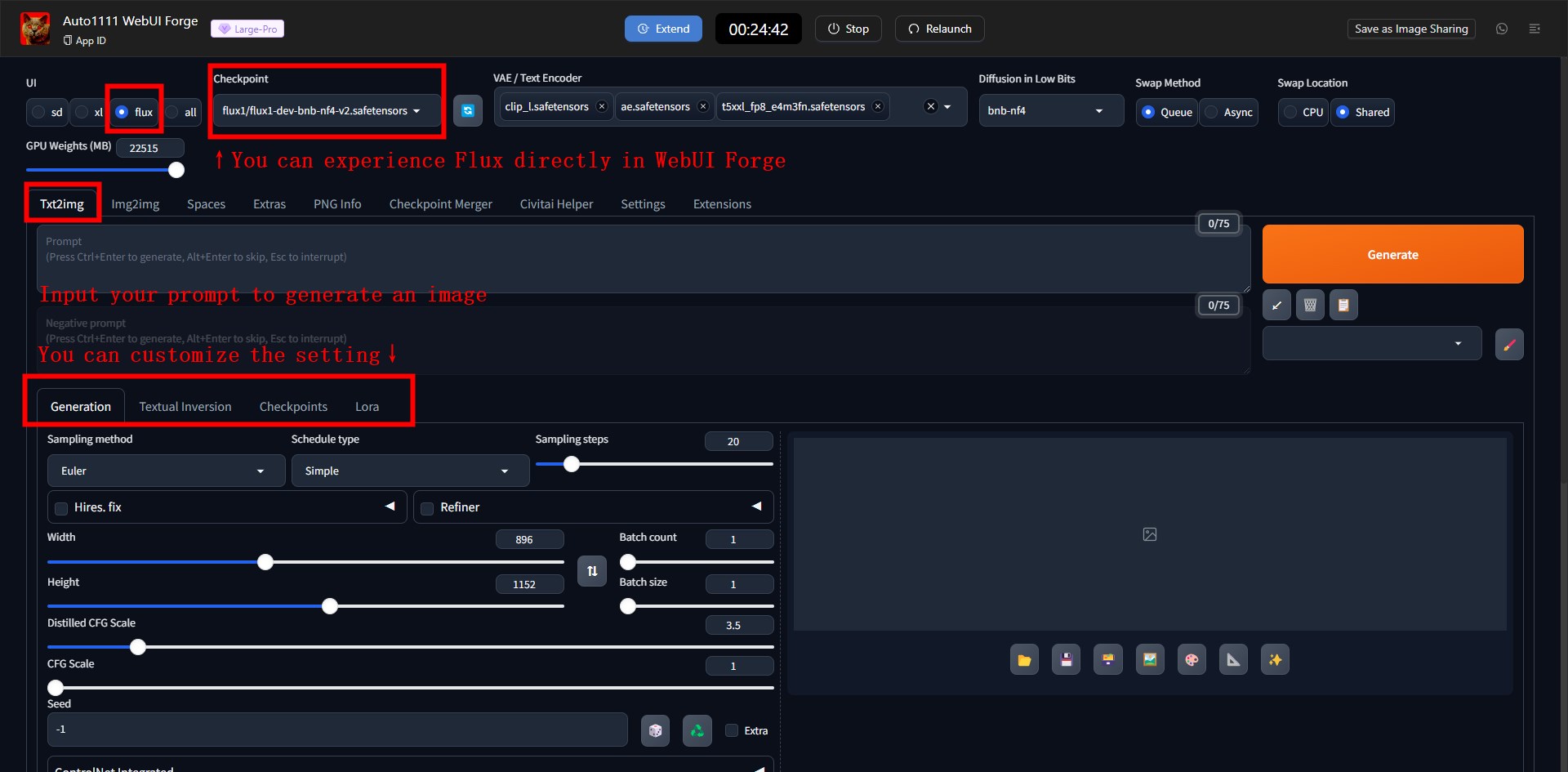The width and height of the screenshot is (1568, 772).
Task: Click Save as Image Sharing
Action: (1411, 29)
